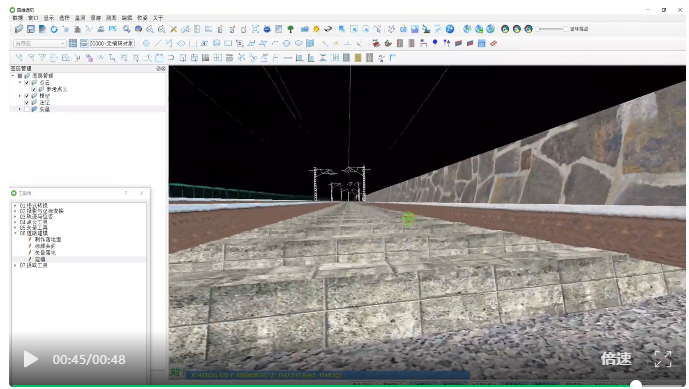Image resolution: width=689 pixels, height=389 pixels.
Task: Click the yellow rail section icon in third toolbar
Action: (x=358, y=58)
